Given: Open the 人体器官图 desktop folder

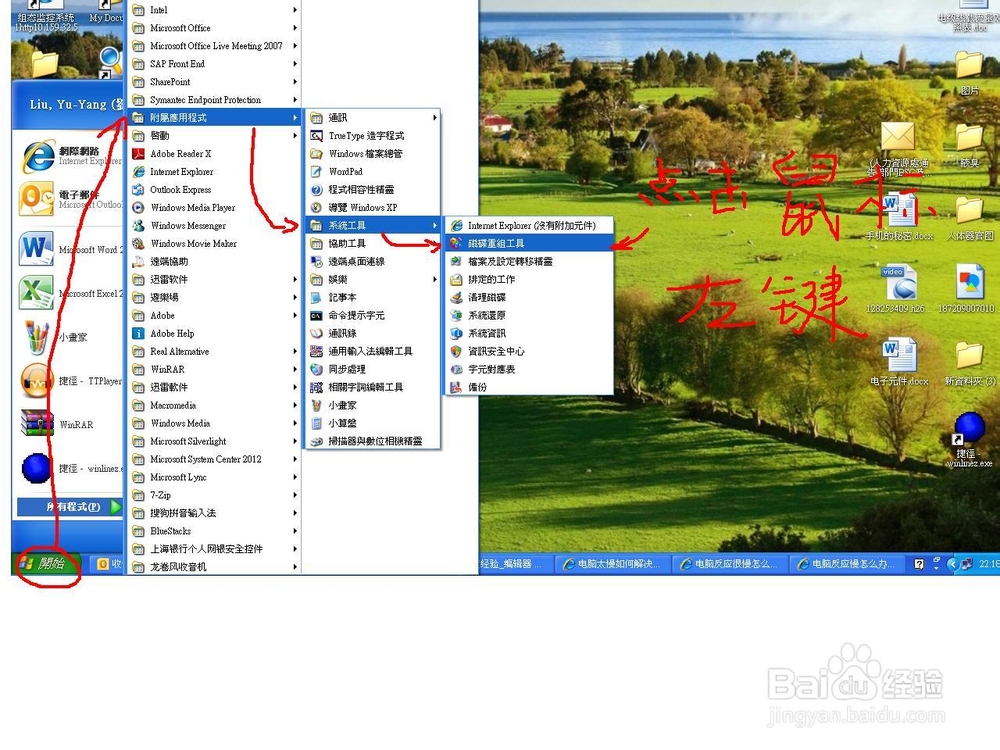Looking at the screenshot, I should pyautogui.click(x=969, y=218).
